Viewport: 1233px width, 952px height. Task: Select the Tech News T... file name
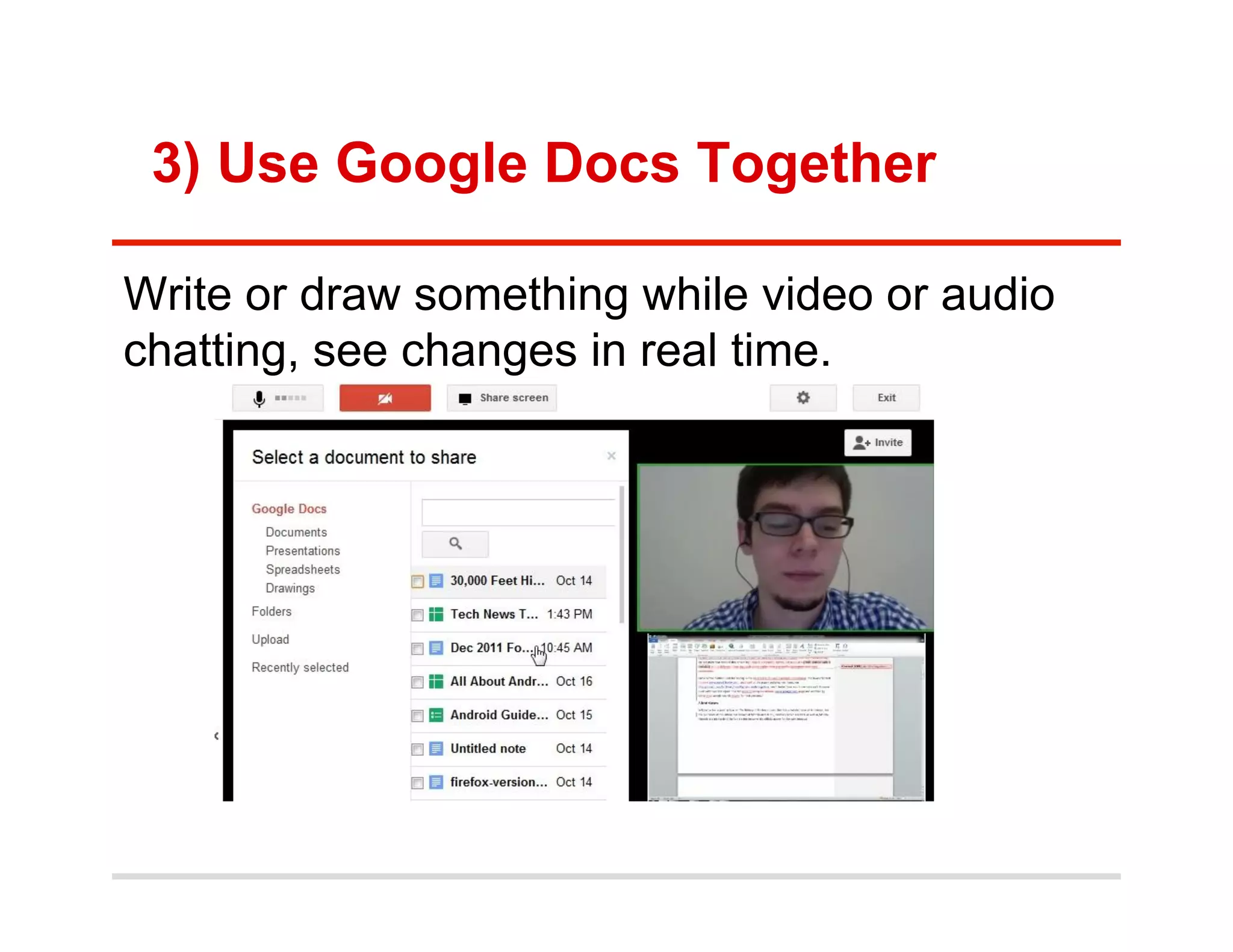[x=494, y=614]
